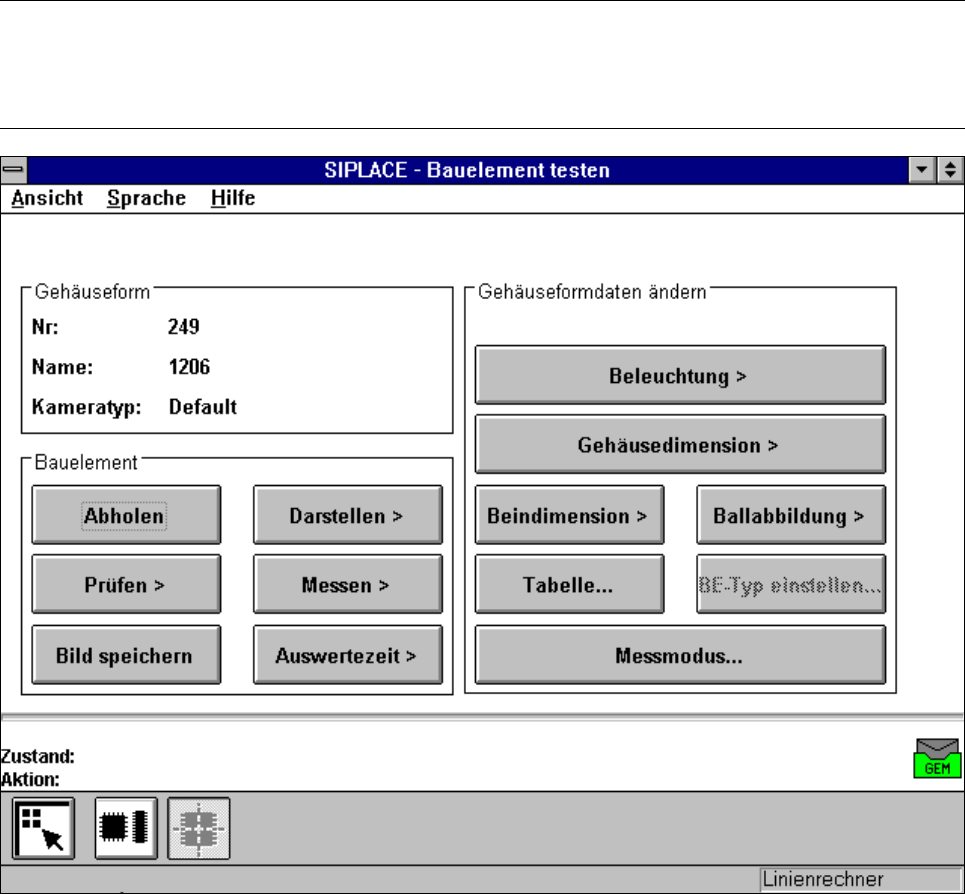Expand the Prüfen options button
965x894 pixels.
click(126, 585)
